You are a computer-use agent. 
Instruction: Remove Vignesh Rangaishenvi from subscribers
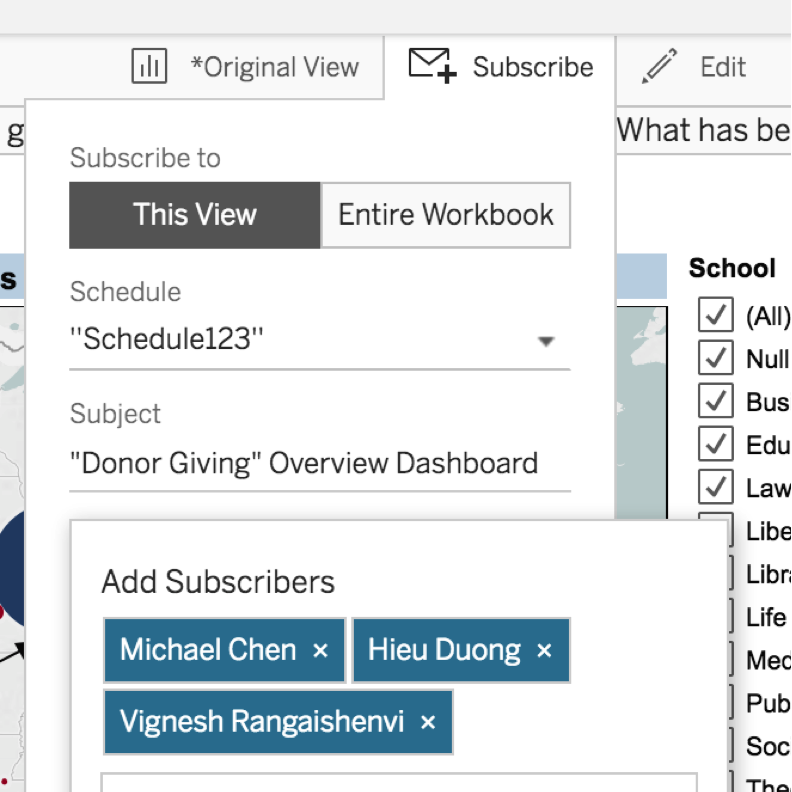[428, 722]
